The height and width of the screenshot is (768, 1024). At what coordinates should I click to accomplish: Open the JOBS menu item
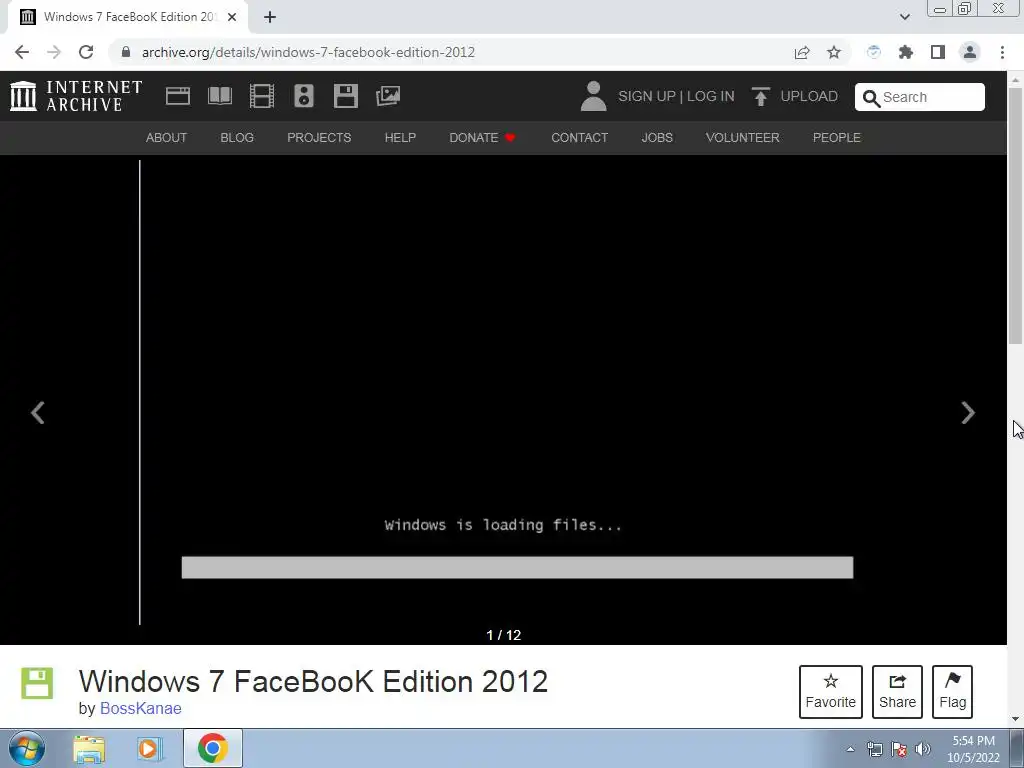coord(657,138)
